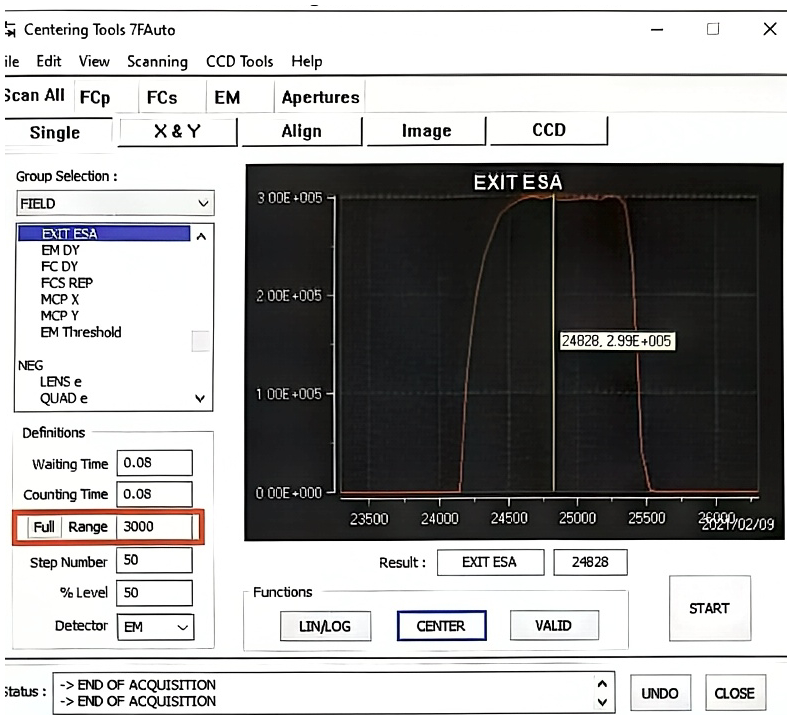Switch to the CCD tab
Screen dimensions: 792x720
[549, 130]
